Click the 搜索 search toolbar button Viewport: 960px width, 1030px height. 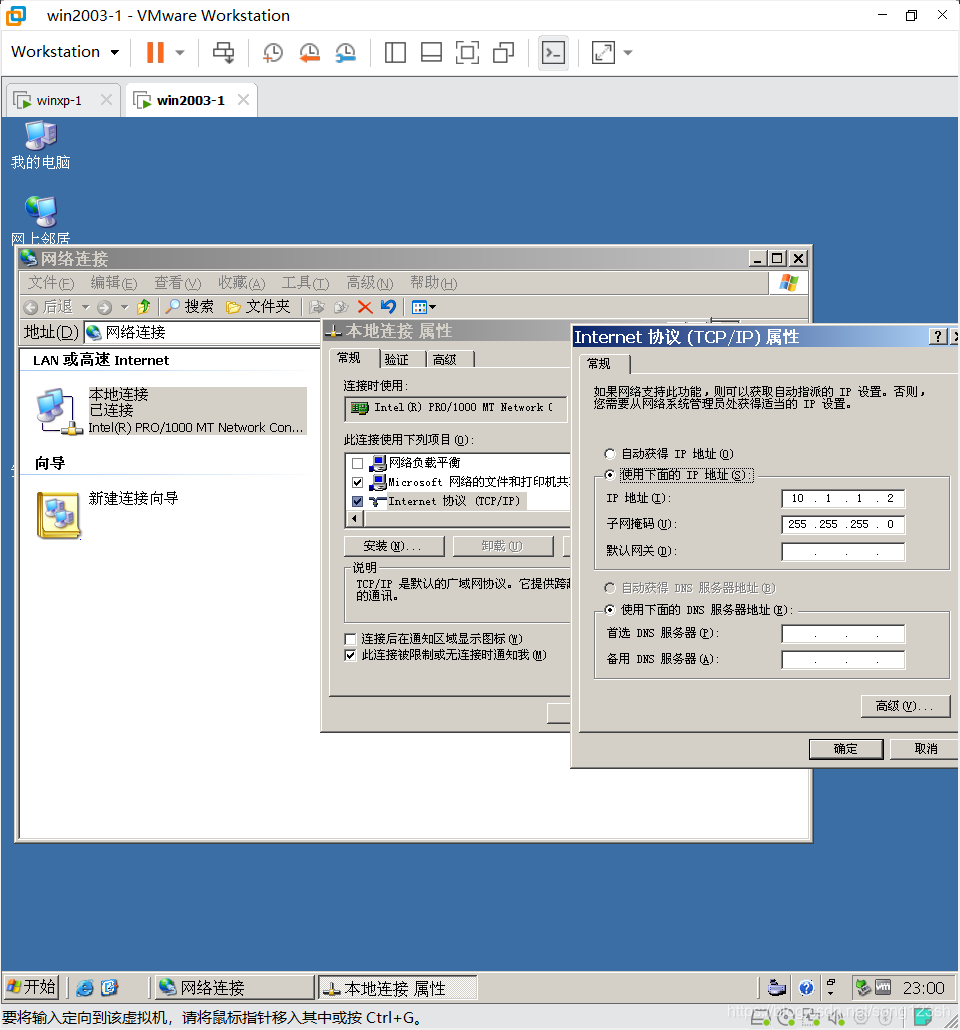(x=189, y=307)
